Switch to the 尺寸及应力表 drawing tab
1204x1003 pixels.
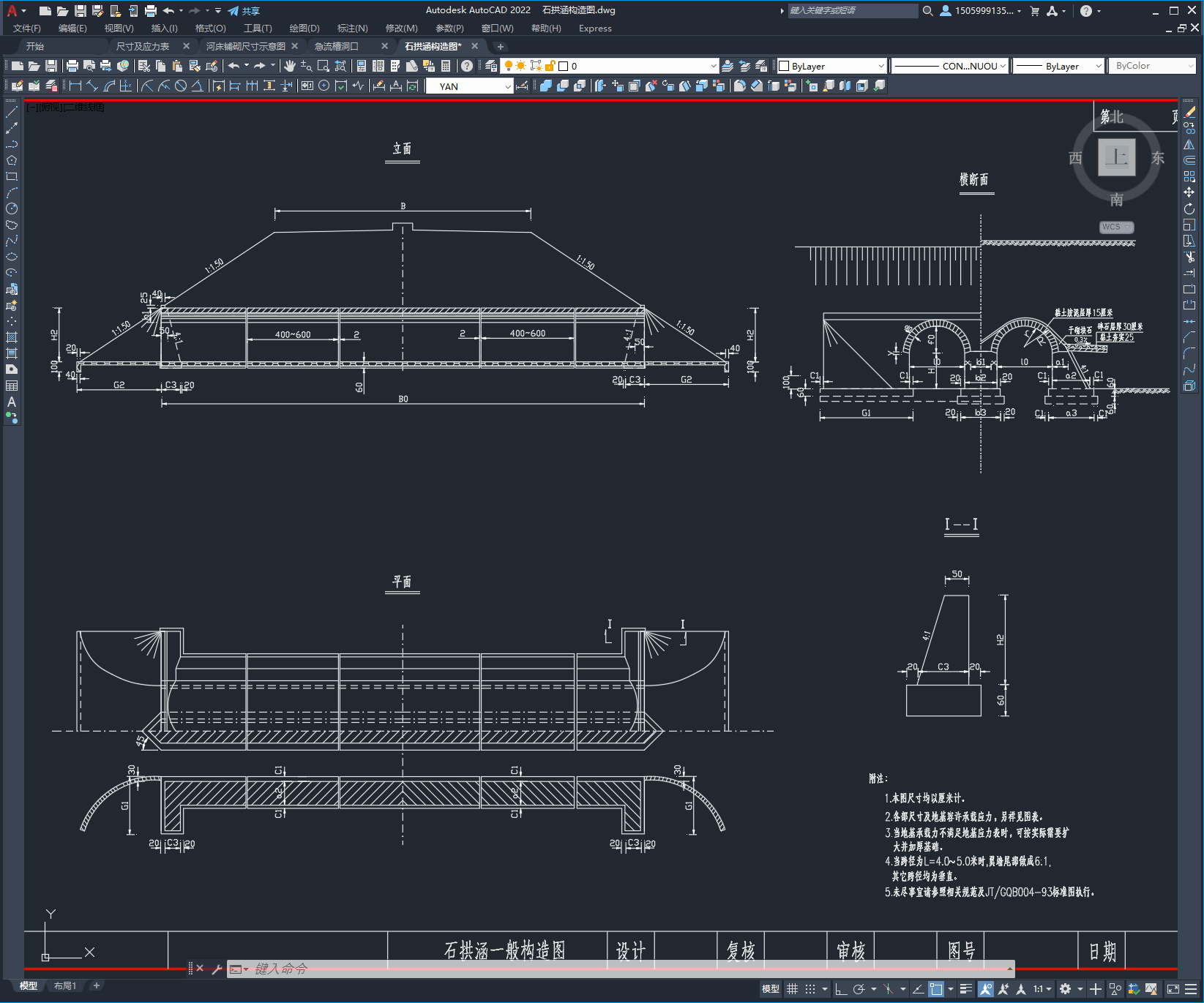143,46
